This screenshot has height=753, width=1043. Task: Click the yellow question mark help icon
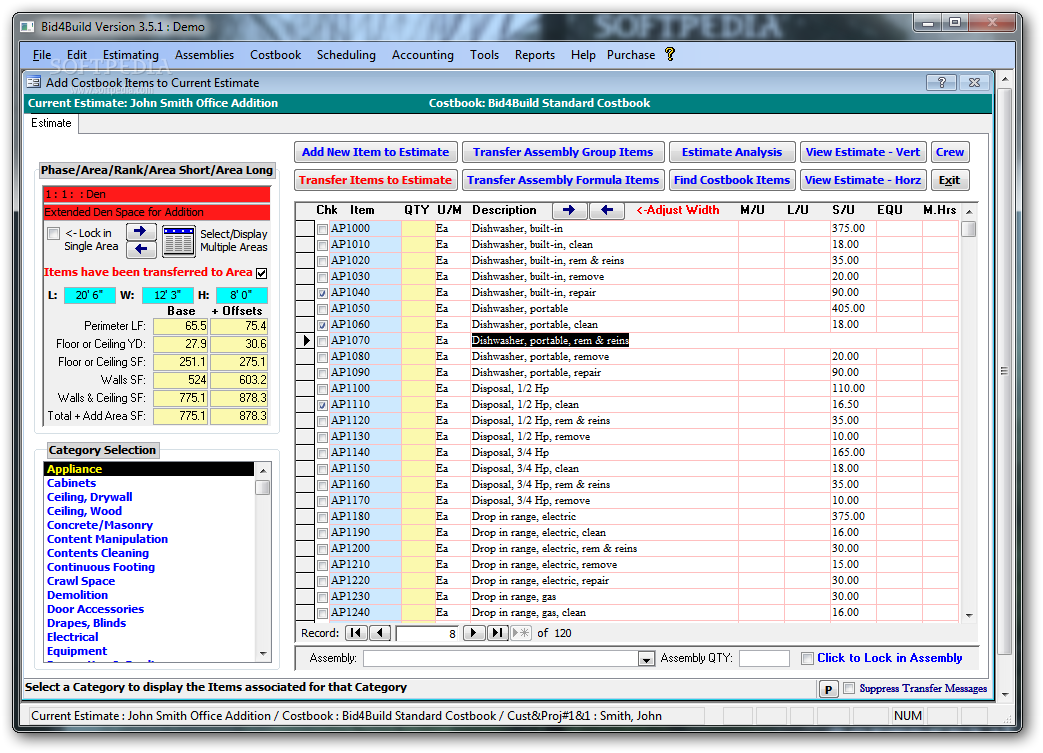(670, 55)
